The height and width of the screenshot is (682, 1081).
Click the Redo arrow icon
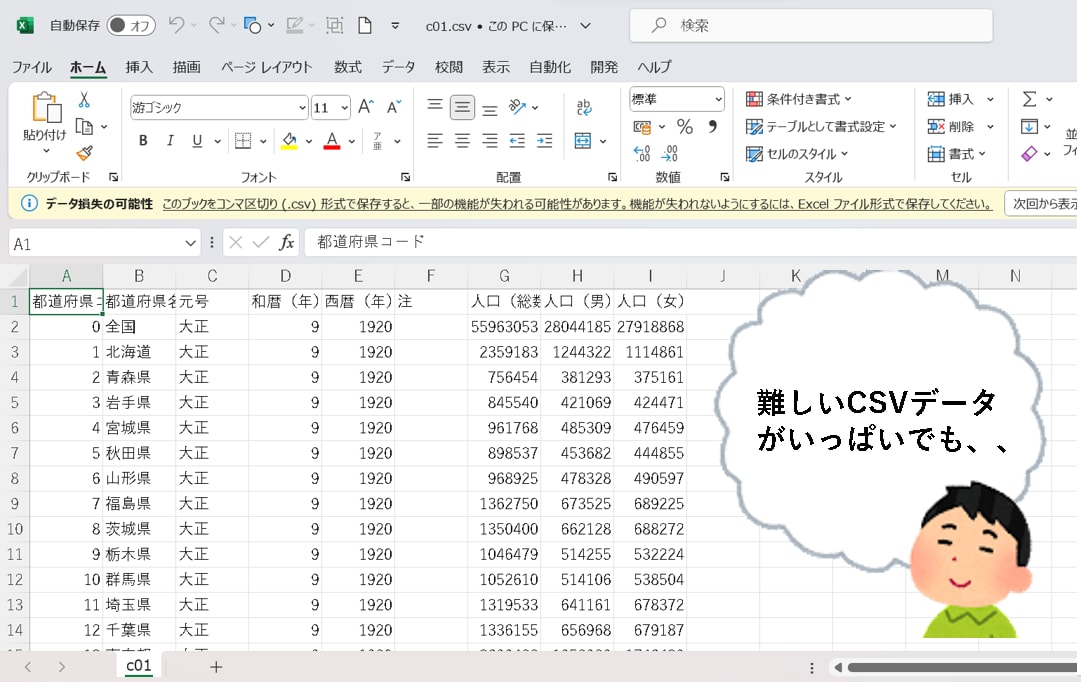(x=216, y=26)
